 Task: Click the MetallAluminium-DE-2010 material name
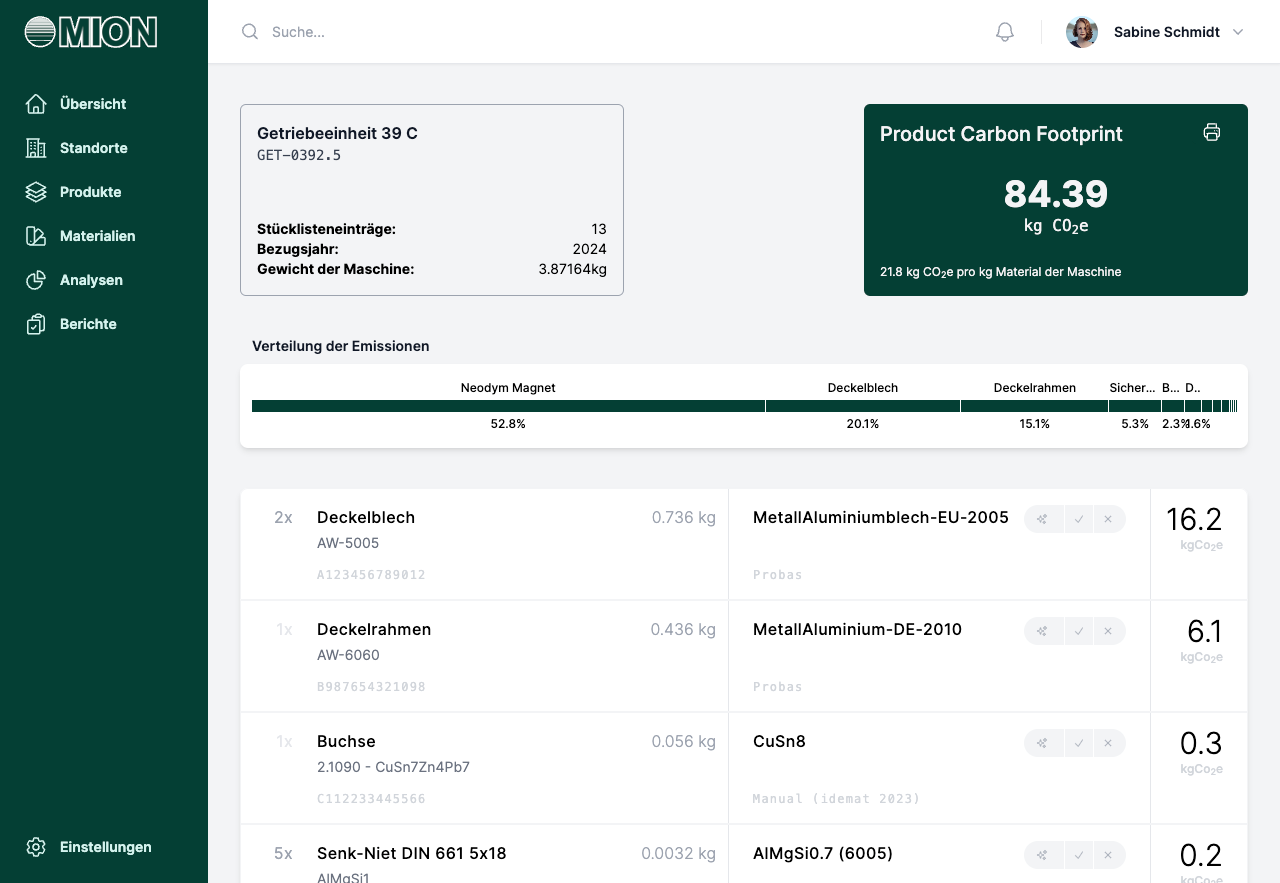[x=857, y=629]
